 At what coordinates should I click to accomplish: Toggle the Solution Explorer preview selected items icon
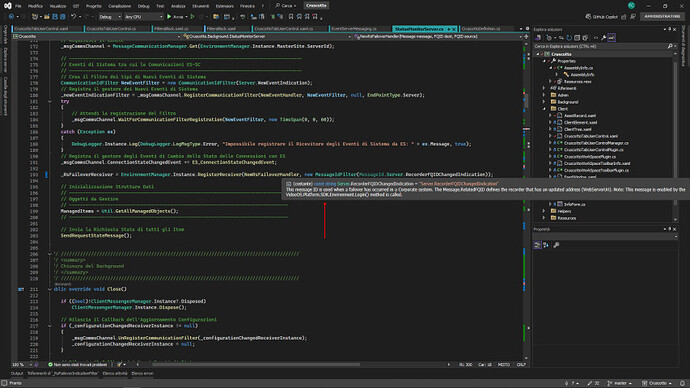[x=612, y=38]
